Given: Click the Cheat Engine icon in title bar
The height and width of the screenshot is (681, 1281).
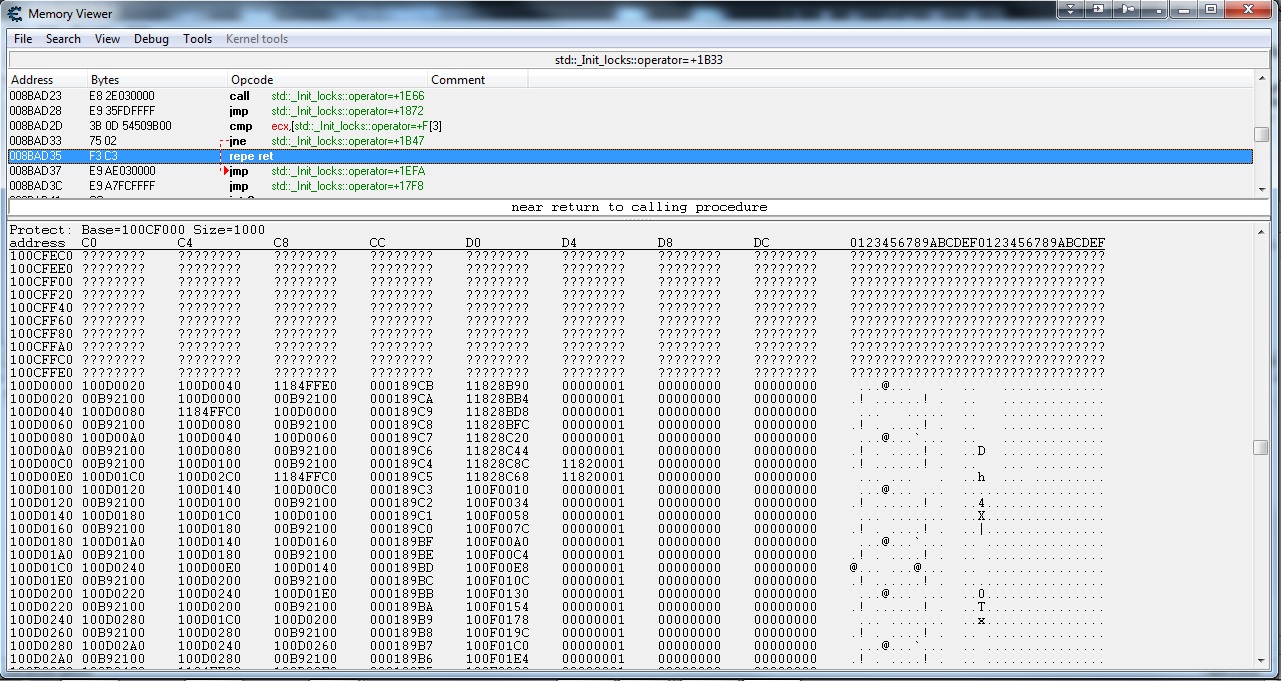Looking at the screenshot, I should tap(14, 13).
